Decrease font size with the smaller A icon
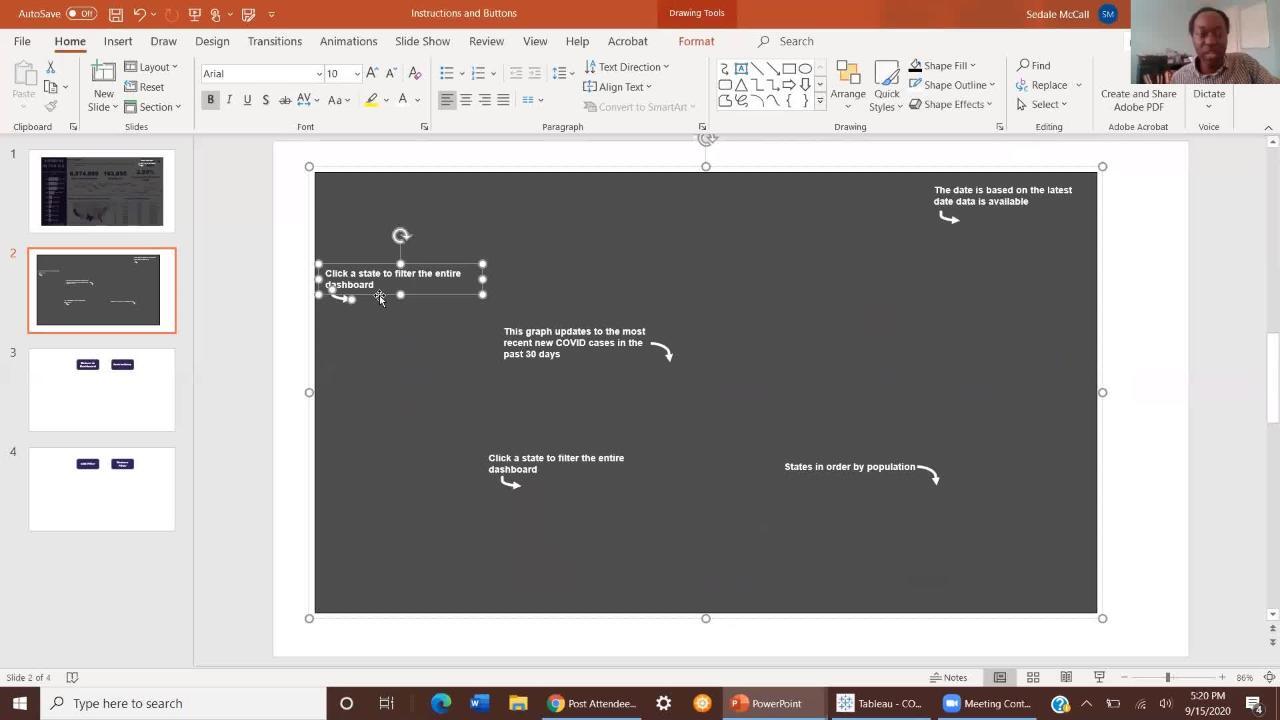This screenshot has width=1280, height=720. (390, 73)
